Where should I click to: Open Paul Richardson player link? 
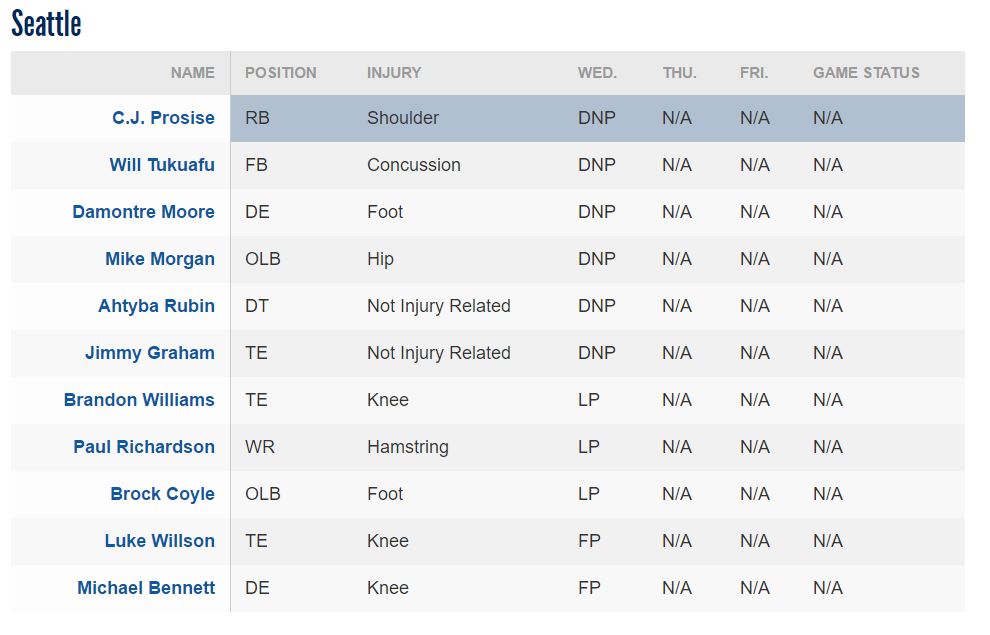pos(145,447)
